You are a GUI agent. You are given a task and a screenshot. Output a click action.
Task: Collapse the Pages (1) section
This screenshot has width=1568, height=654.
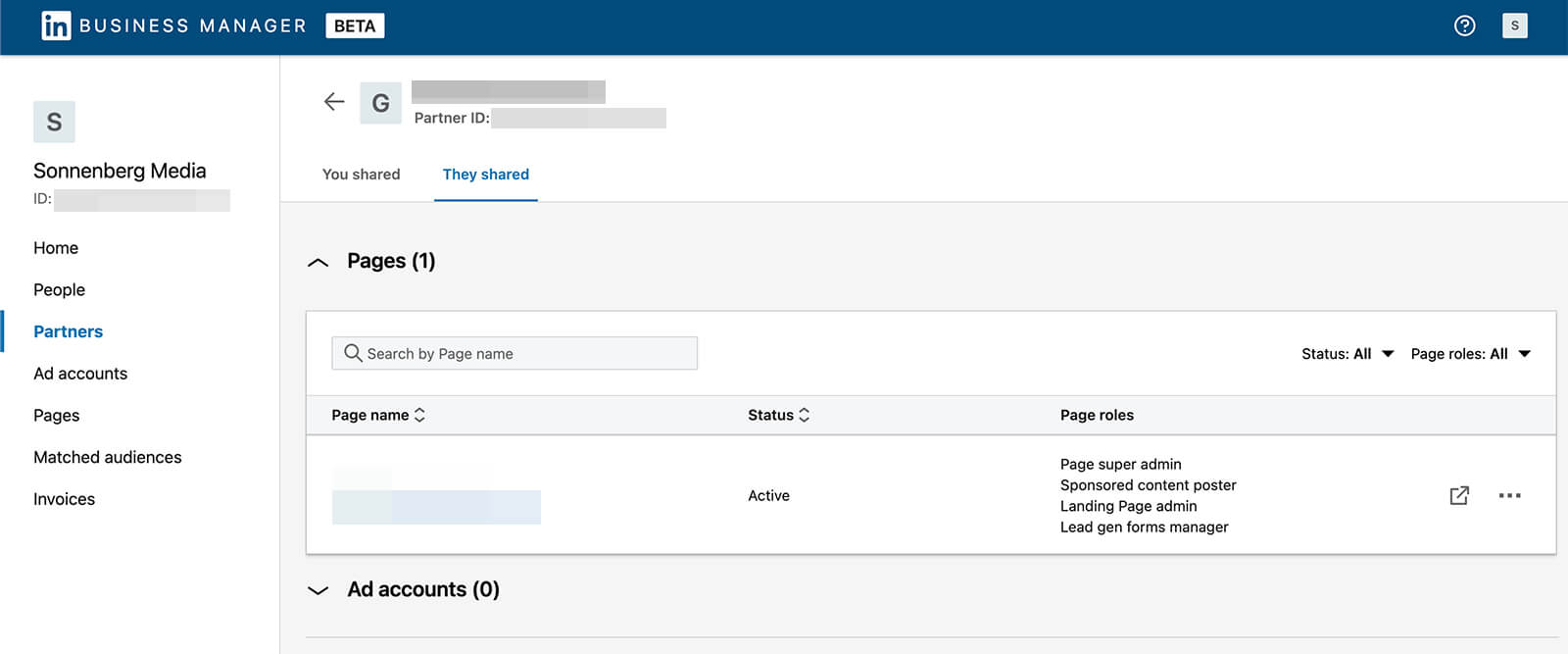click(318, 262)
